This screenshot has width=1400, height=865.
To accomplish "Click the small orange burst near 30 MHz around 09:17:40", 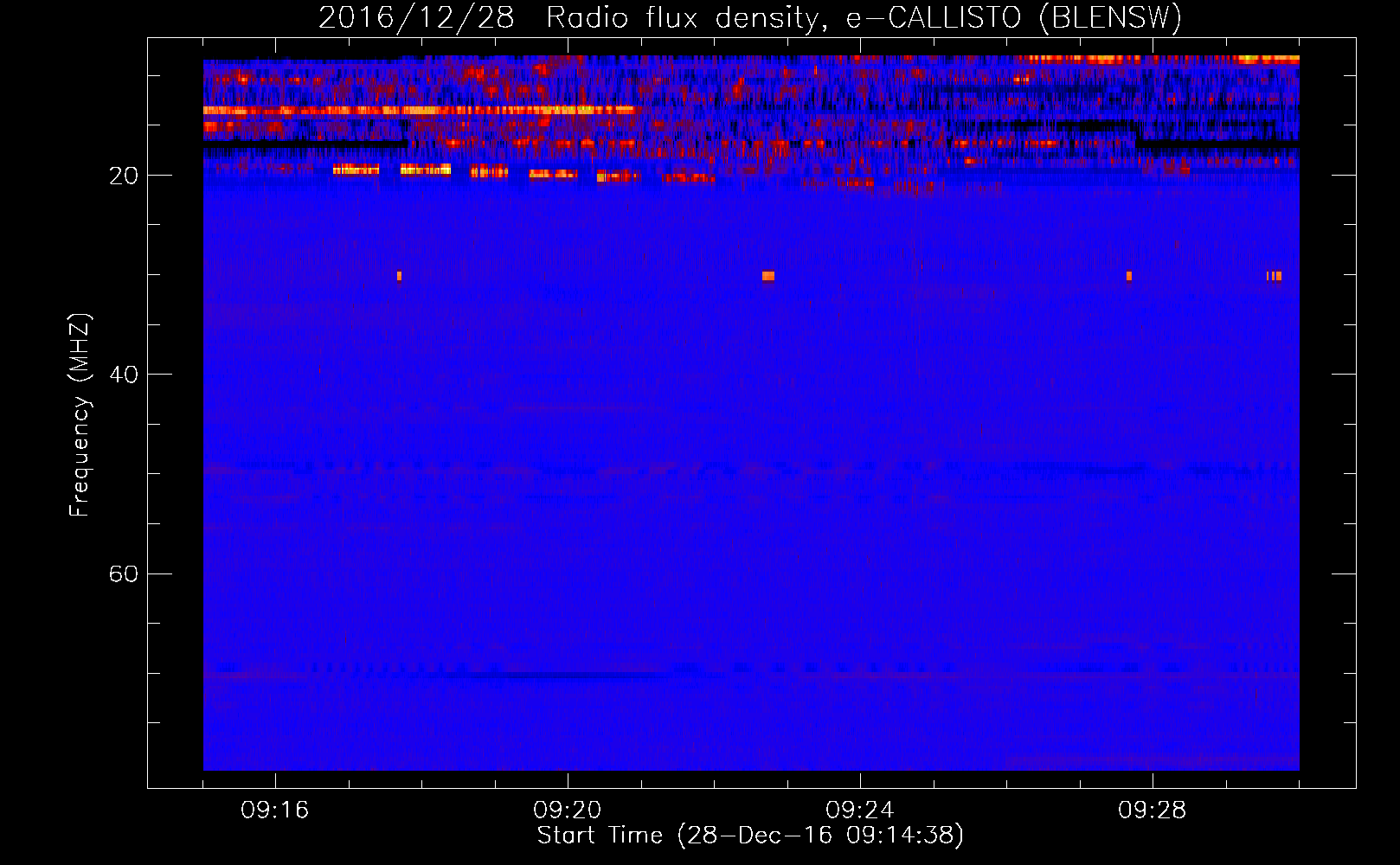I will 399,276.
